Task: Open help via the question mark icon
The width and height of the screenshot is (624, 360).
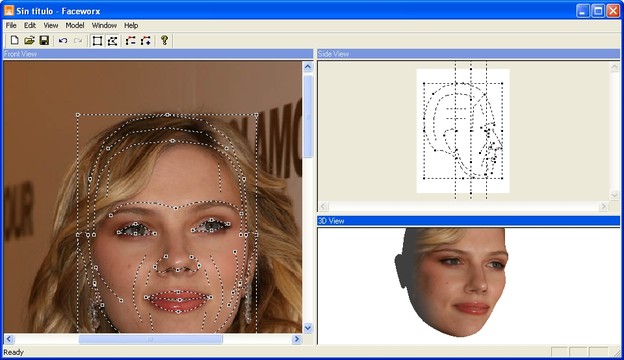Action: click(164, 40)
